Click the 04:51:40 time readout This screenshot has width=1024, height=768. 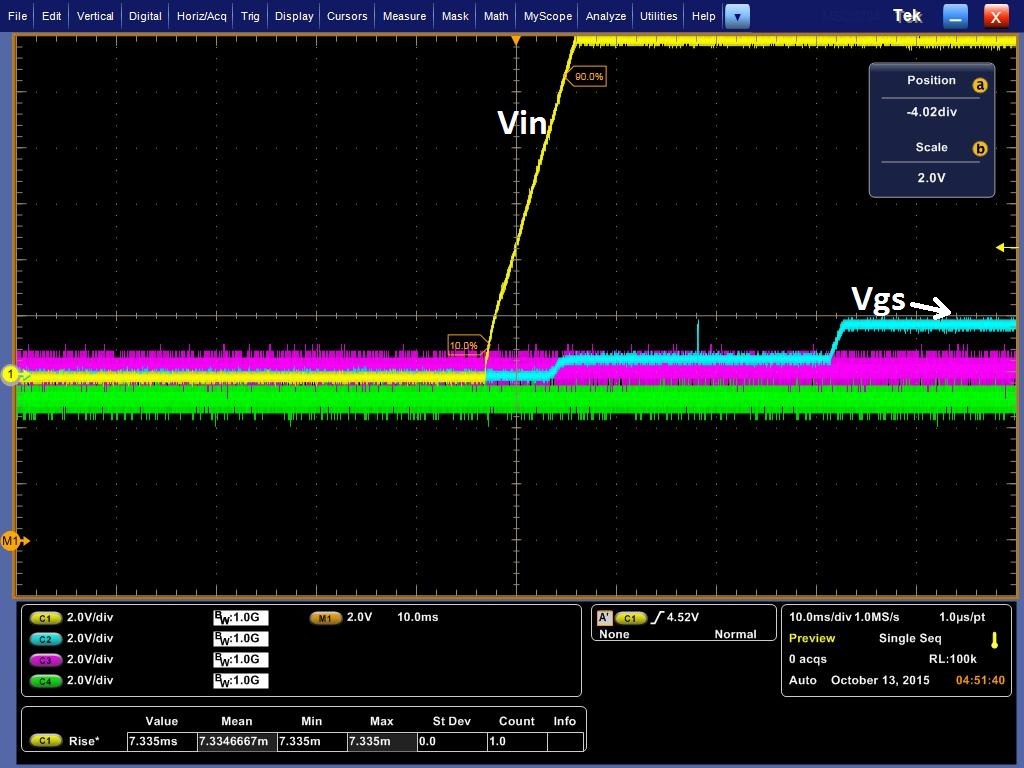(x=980, y=680)
